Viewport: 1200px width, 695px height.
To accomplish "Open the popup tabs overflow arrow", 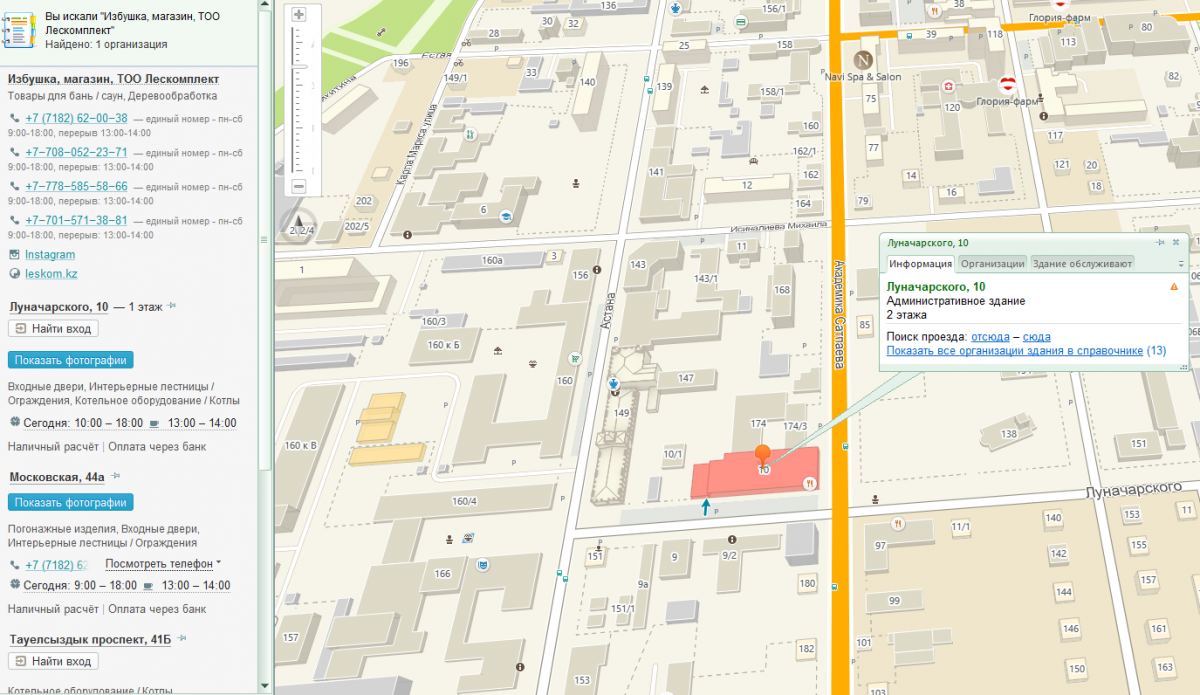I will coord(1181,264).
